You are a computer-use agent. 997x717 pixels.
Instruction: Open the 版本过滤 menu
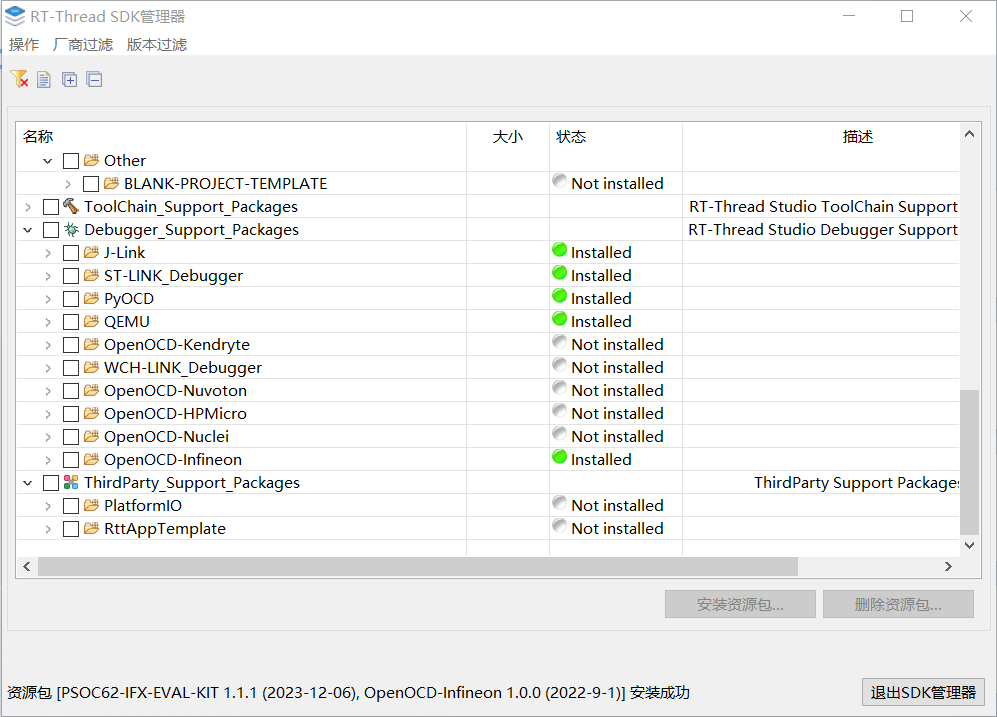(x=157, y=44)
